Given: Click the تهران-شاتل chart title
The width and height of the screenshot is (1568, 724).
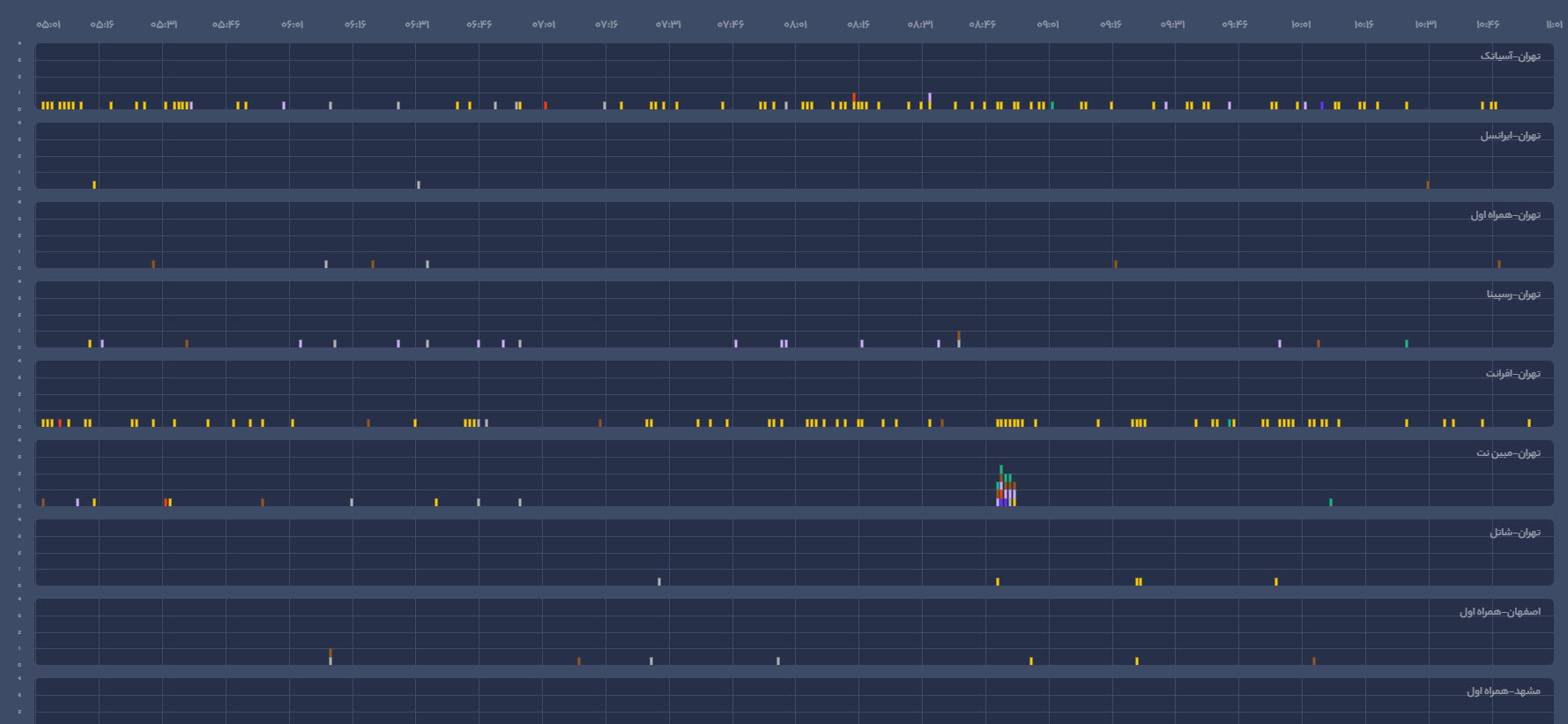Looking at the screenshot, I should pos(1514,533).
